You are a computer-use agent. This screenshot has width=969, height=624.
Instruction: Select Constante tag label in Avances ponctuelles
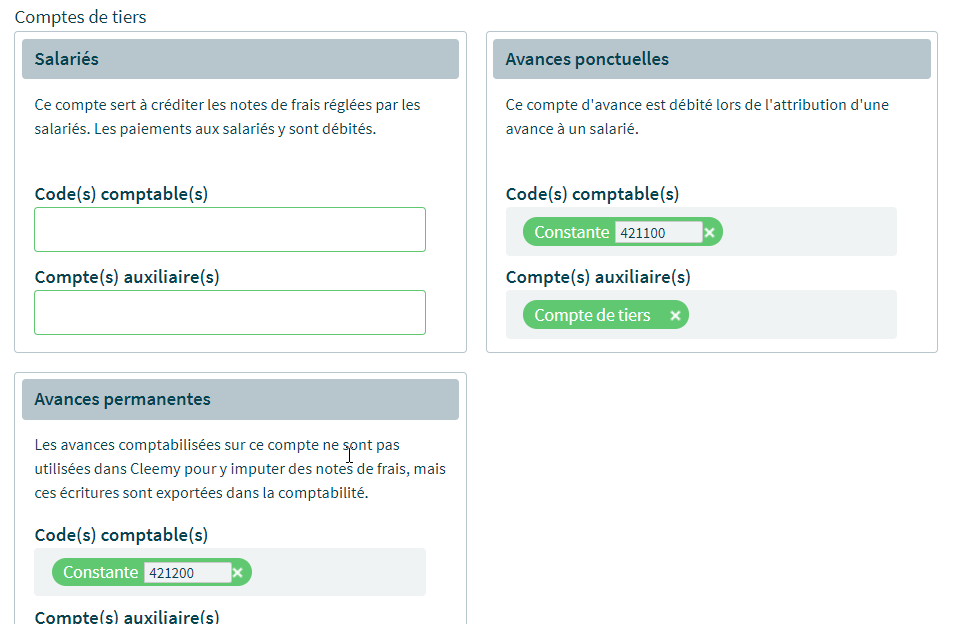[571, 232]
